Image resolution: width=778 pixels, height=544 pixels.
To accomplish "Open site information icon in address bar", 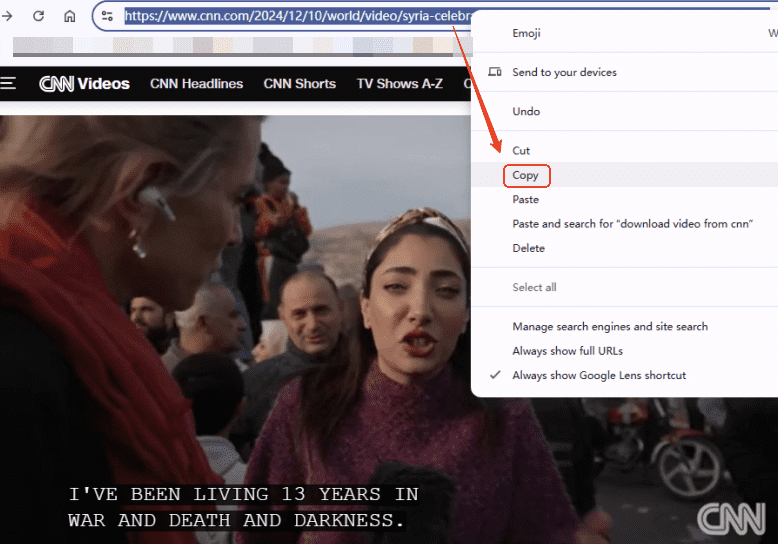I will pyautogui.click(x=108, y=16).
